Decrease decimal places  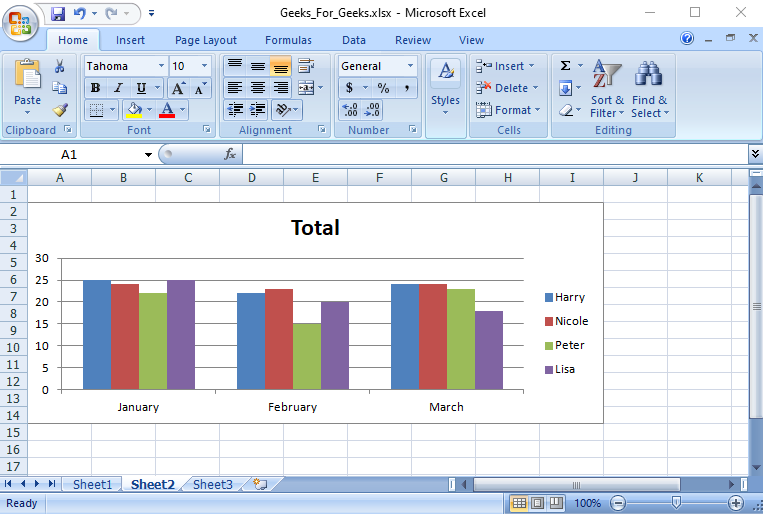[372, 110]
